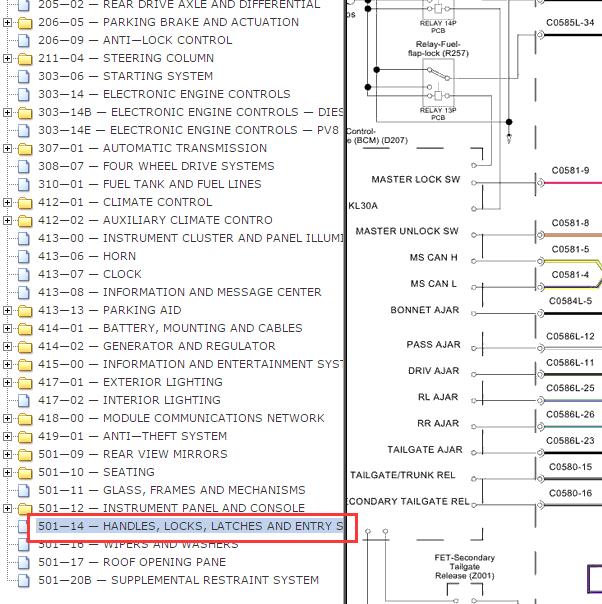The image size is (602, 604).
Task: Expand the 211-04 Steering Column folder
Action: tap(7, 59)
